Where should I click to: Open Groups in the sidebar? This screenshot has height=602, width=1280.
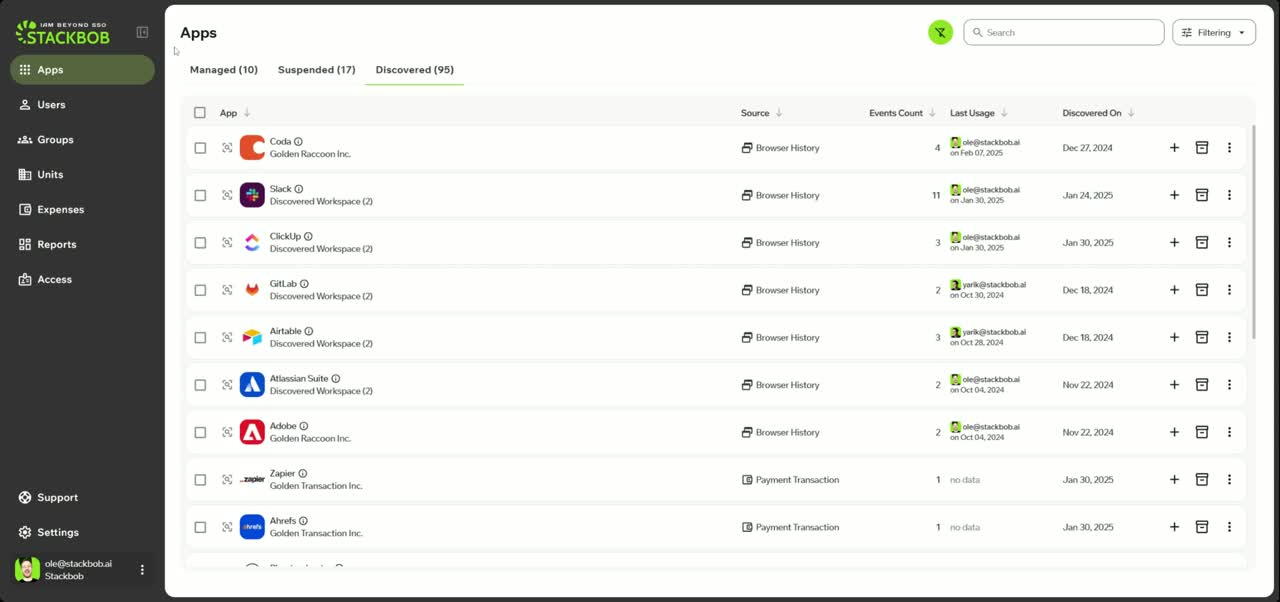coord(82,139)
